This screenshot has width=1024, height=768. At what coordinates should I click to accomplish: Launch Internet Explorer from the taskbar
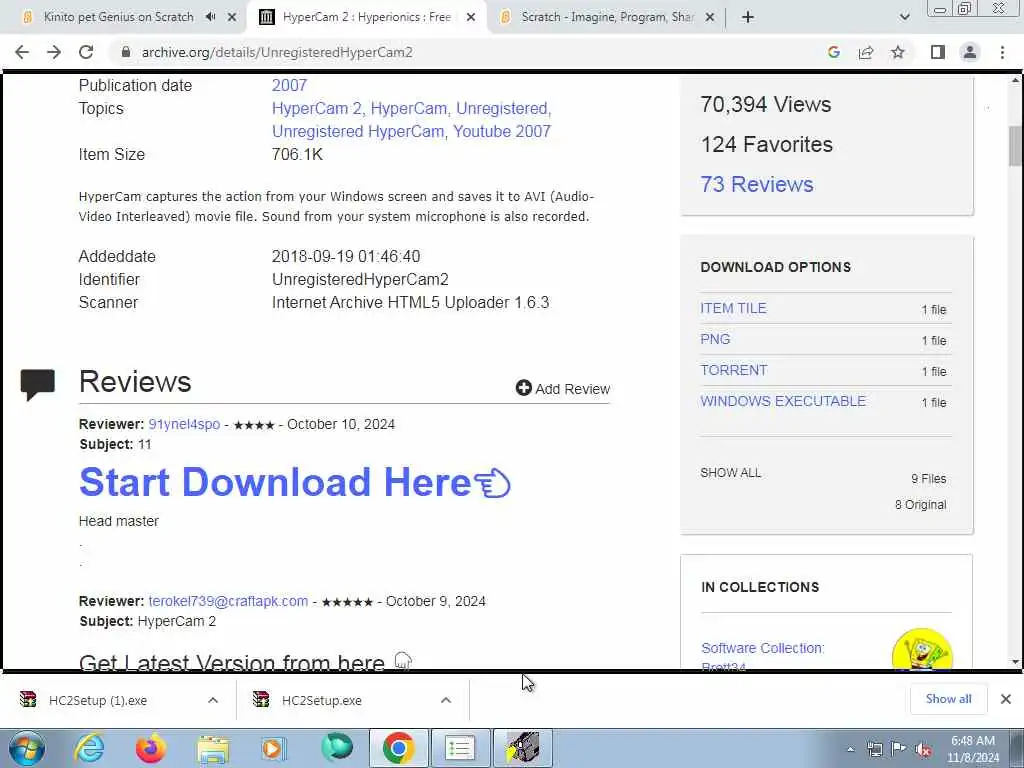[88, 748]
